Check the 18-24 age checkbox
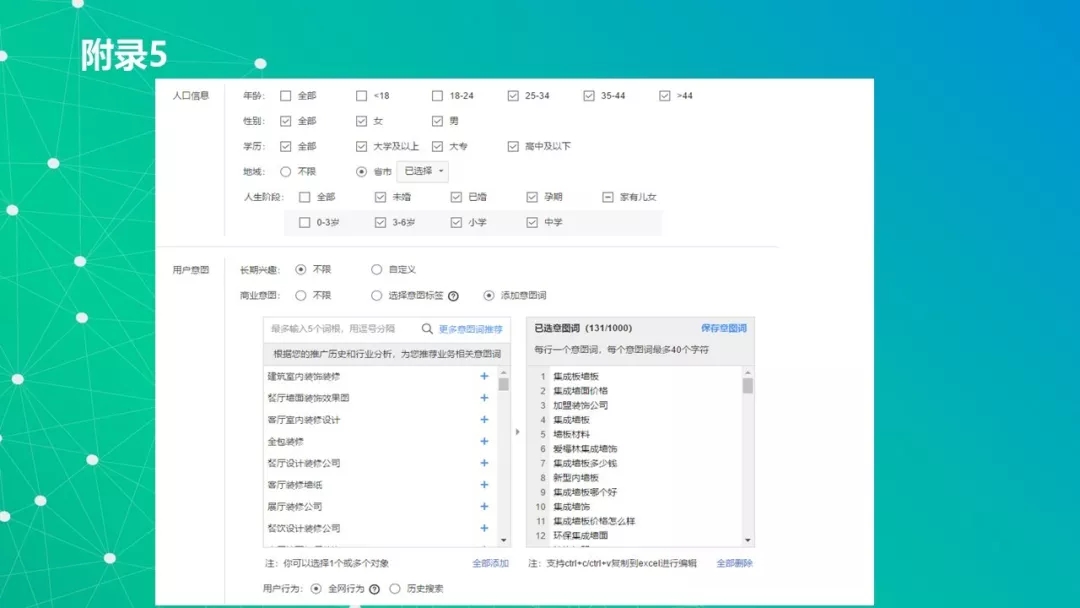 (437, 96)
